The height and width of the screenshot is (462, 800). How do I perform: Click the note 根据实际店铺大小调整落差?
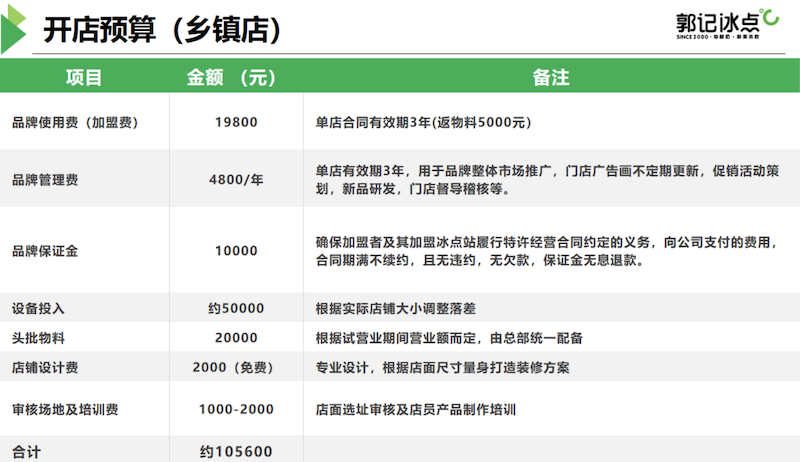click(395, 309)
